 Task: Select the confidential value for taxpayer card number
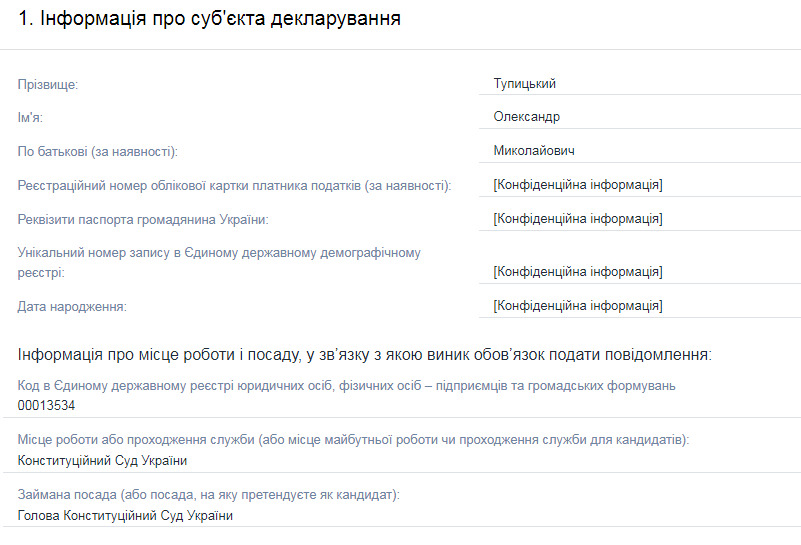coord(578,185)
